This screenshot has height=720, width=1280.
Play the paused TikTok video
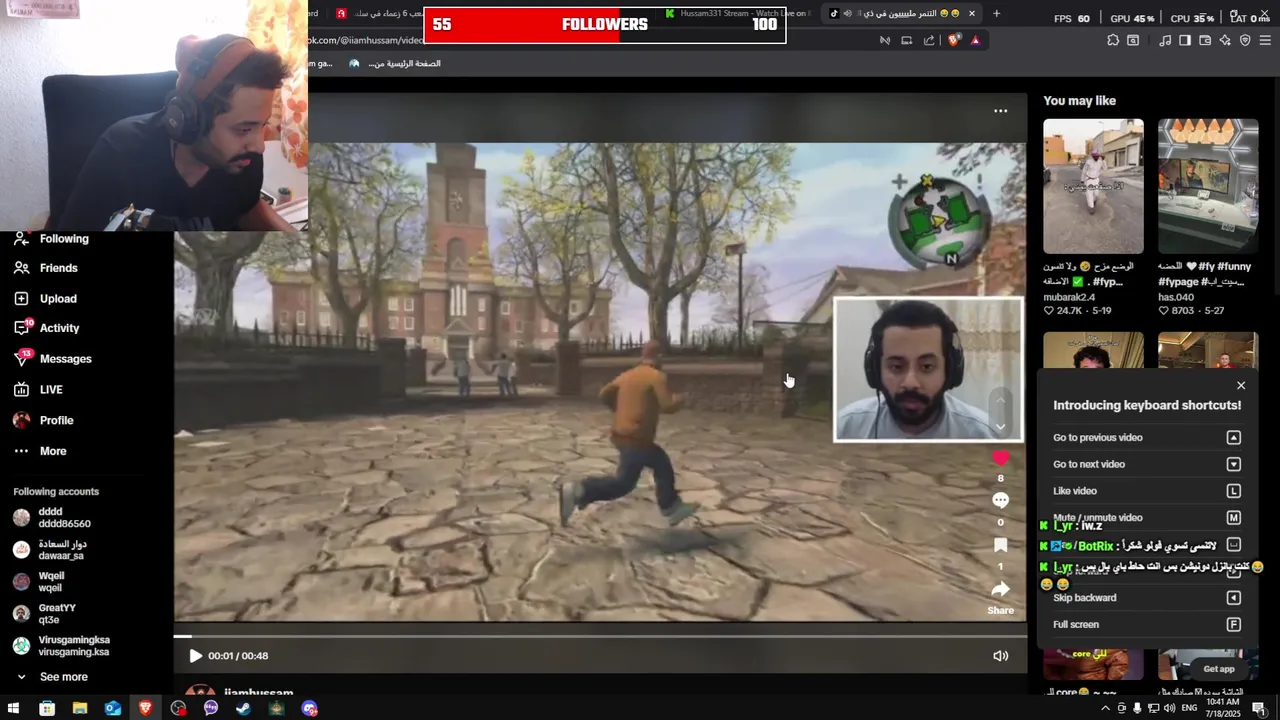pyautogui.click(x=195, y=656)
